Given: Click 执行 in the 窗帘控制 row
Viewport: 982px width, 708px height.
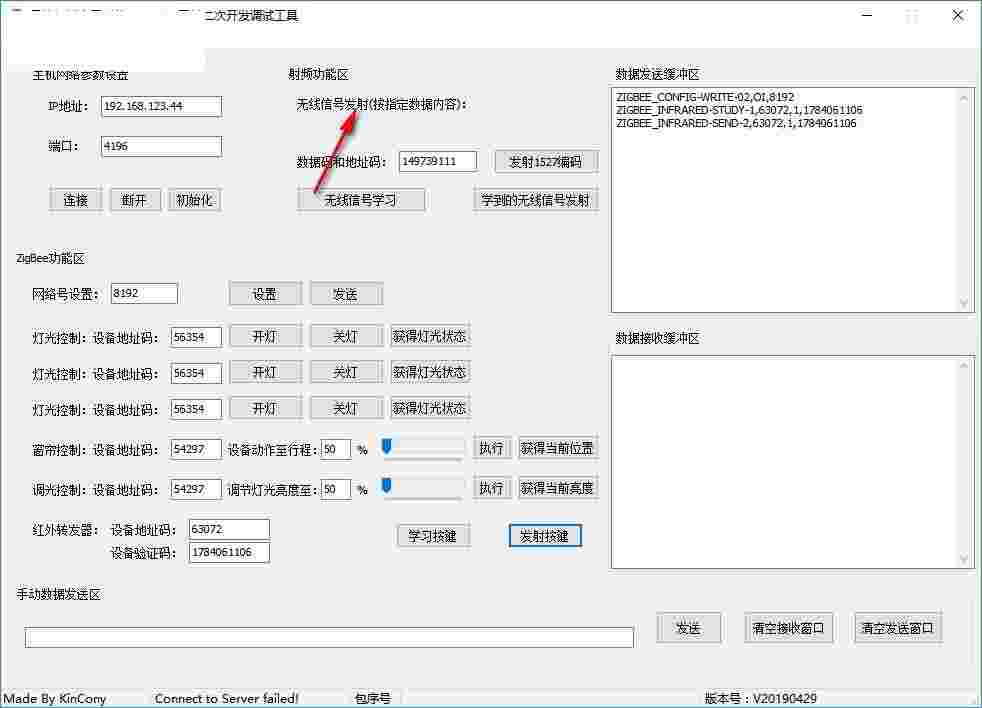Looking at the screenshot, I should tap(491, 449).
